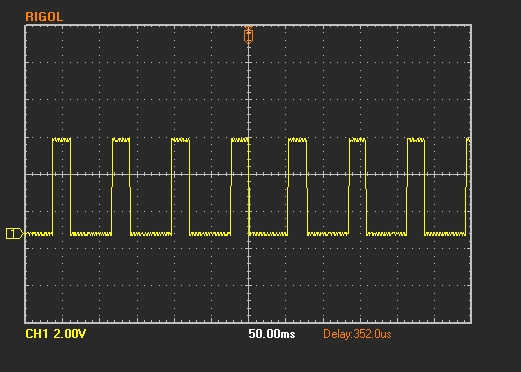521x372 pixels.
Task: Click the partial eighth pulse at right edge
Action: click(468, 140)
